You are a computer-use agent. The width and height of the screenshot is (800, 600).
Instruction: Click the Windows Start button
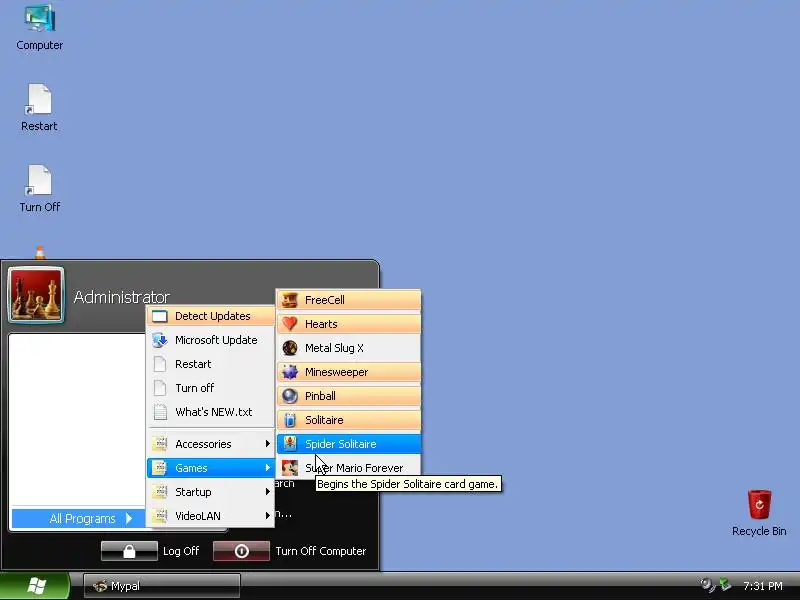tap(35, 586)
